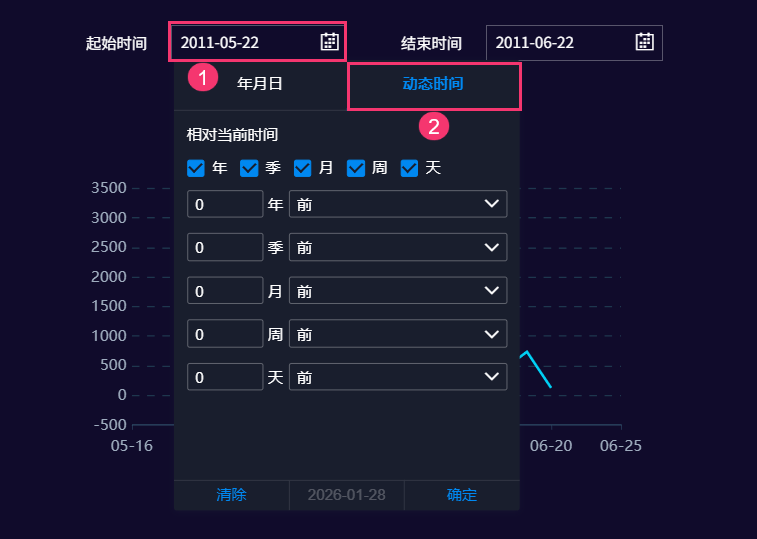Uncheck the 周 checkbox
Screen dimensions: 757x539
pyautogui.click(x=356, y=168)
